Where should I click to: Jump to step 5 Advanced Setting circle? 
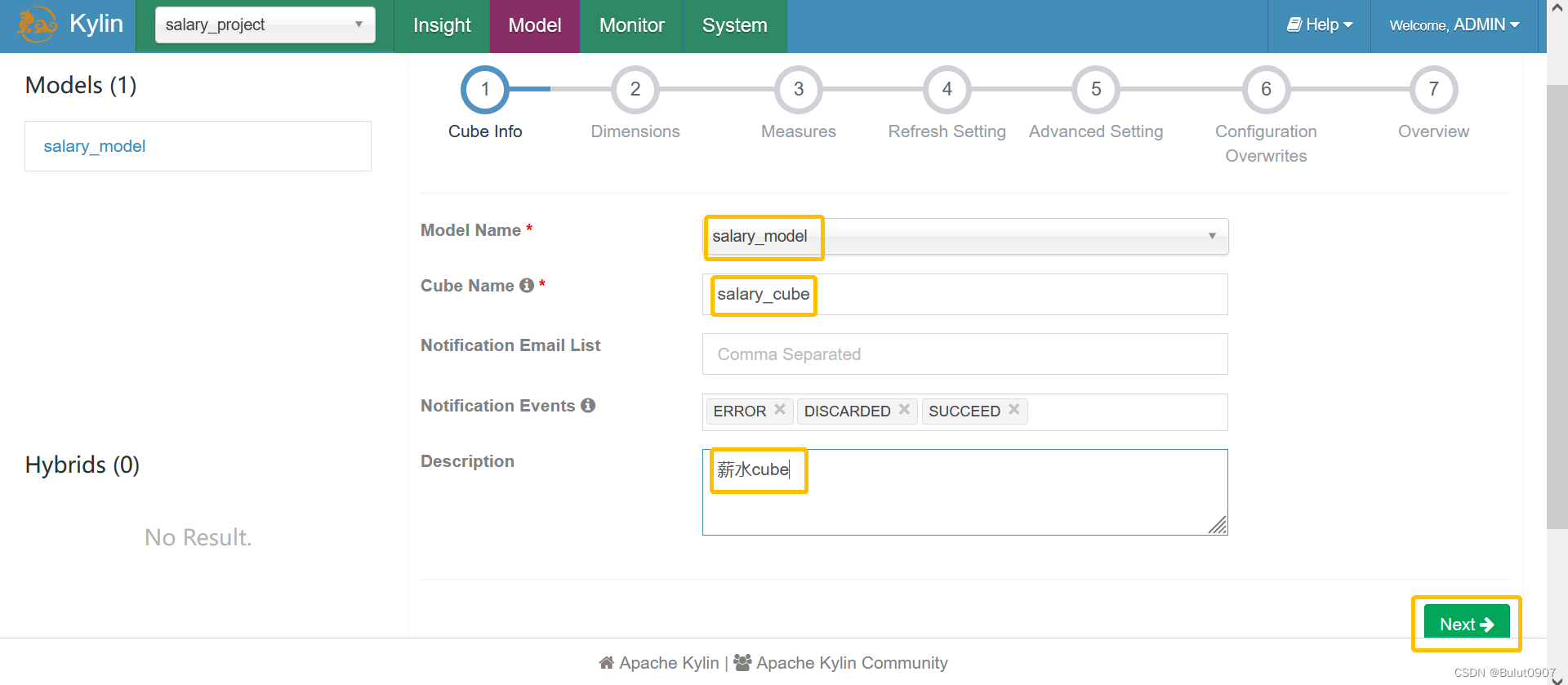pyautogui.click(x=1096, y=90)
